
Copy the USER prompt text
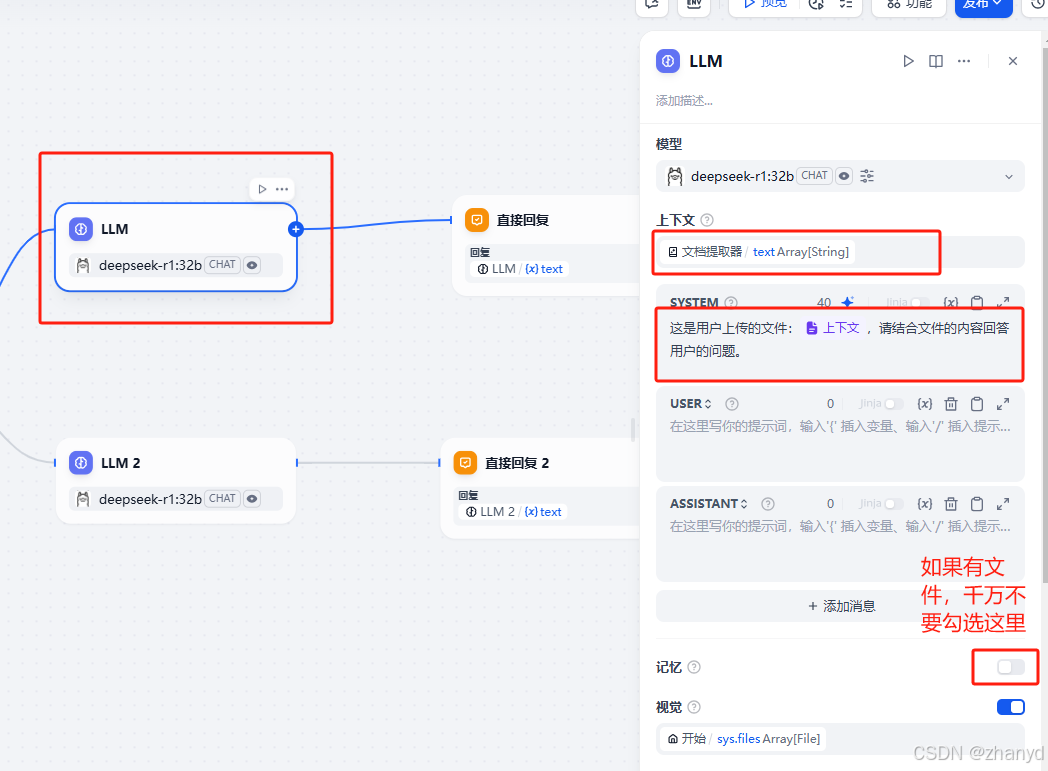pos(976,404)
